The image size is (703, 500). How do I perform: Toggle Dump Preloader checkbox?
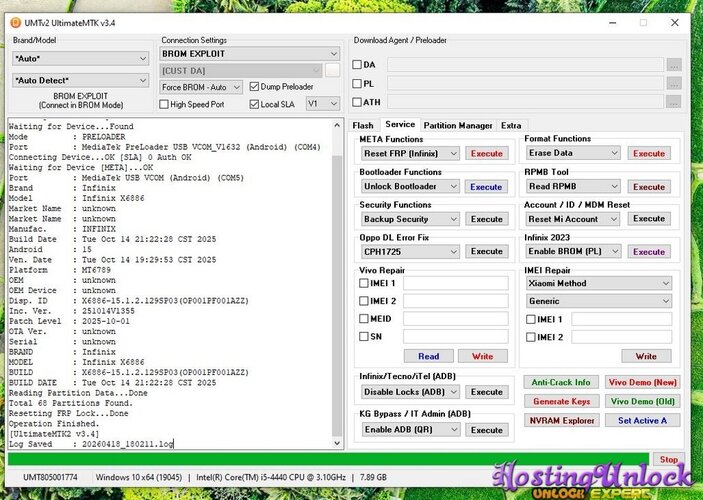point(254,87)
